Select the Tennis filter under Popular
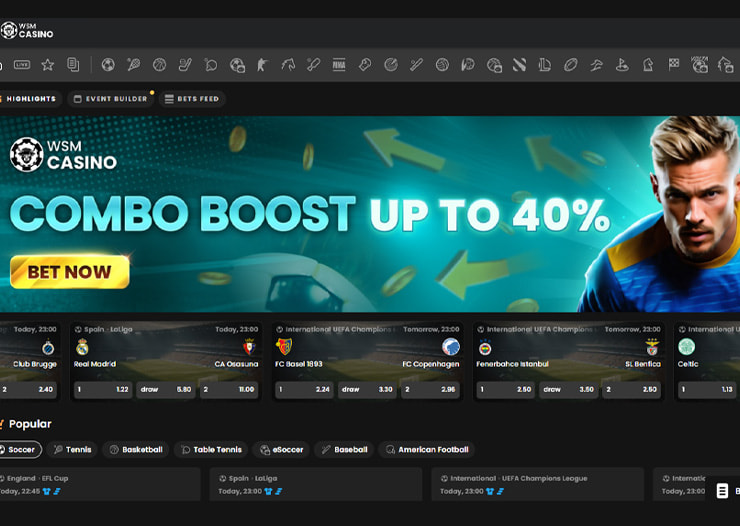Viewport: 740px width, 526px height. (72, 450)
